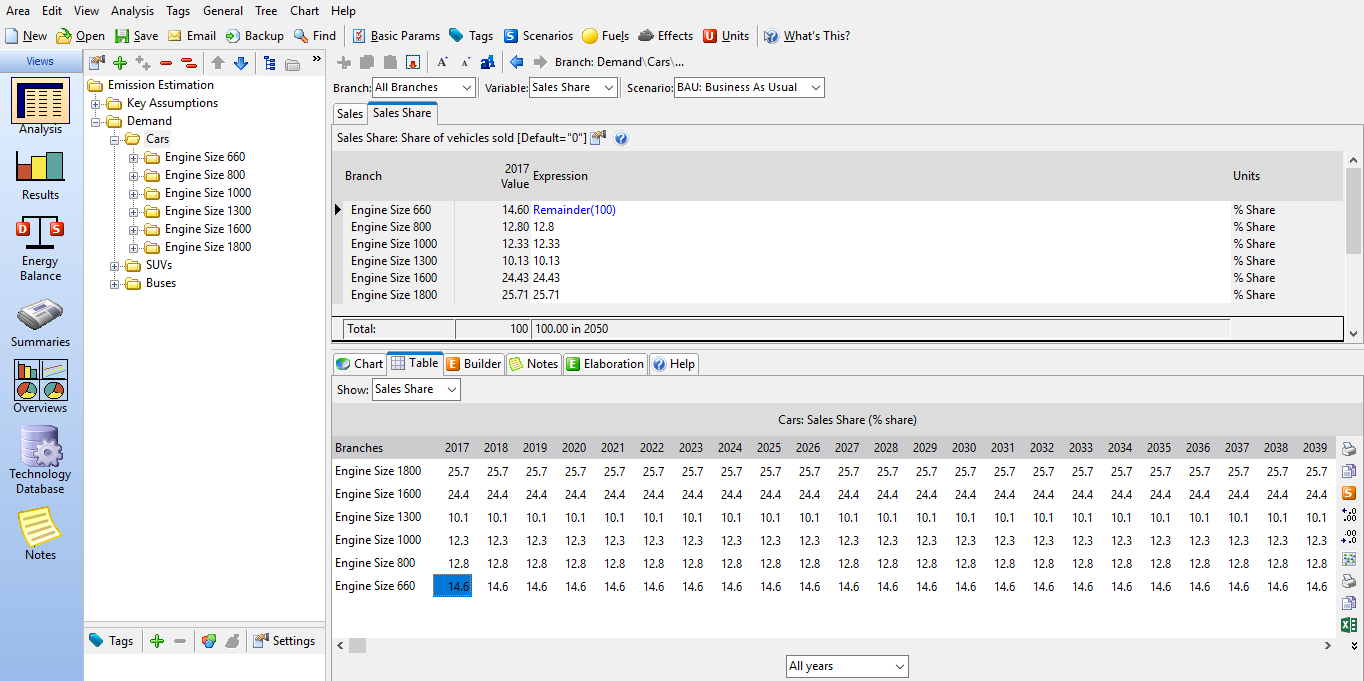The height and width of the screenshot is (681, 1364).
Task: Expand the SUVs tree branch
Action: pos(115,265)
